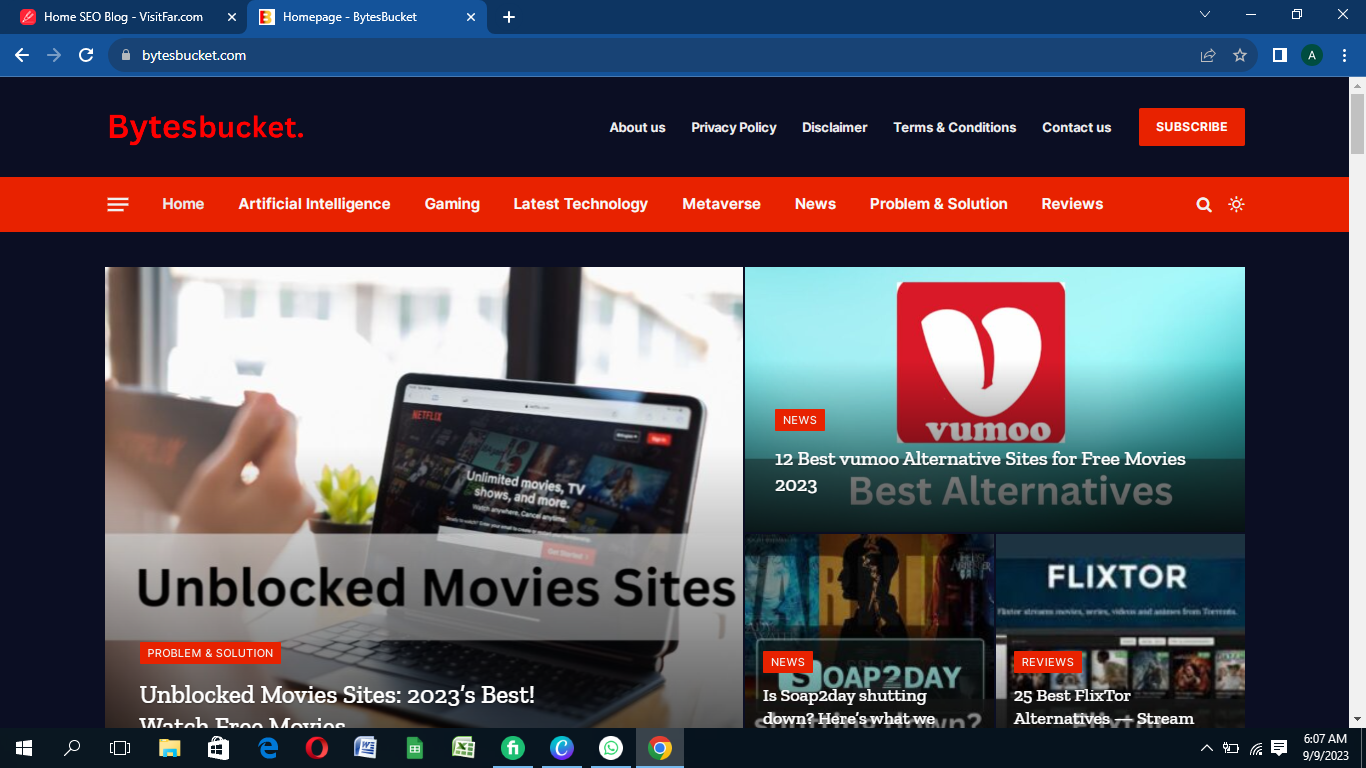Toggle dark mode with the sun icon
The width and height of the screenshot is (1366, 768).
click(1237, 204)
